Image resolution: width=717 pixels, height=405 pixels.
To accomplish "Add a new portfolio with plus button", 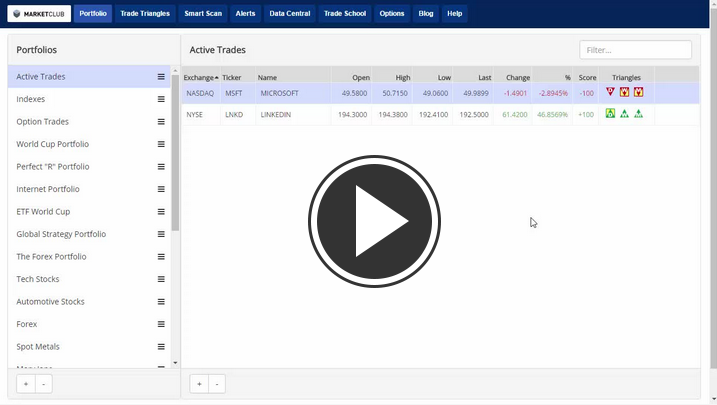I will 26,384.
